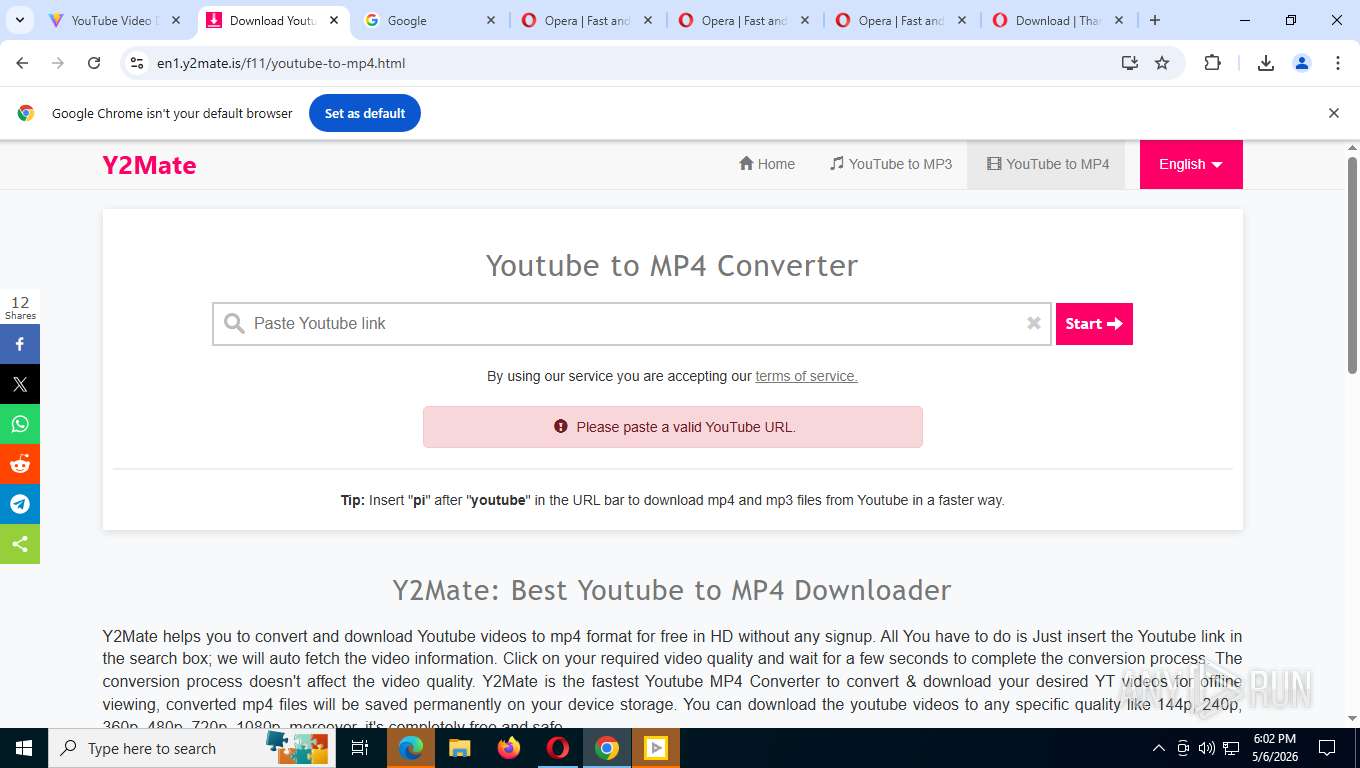
Task: Open notification center icon
Action: click(x=1327, y=748)
